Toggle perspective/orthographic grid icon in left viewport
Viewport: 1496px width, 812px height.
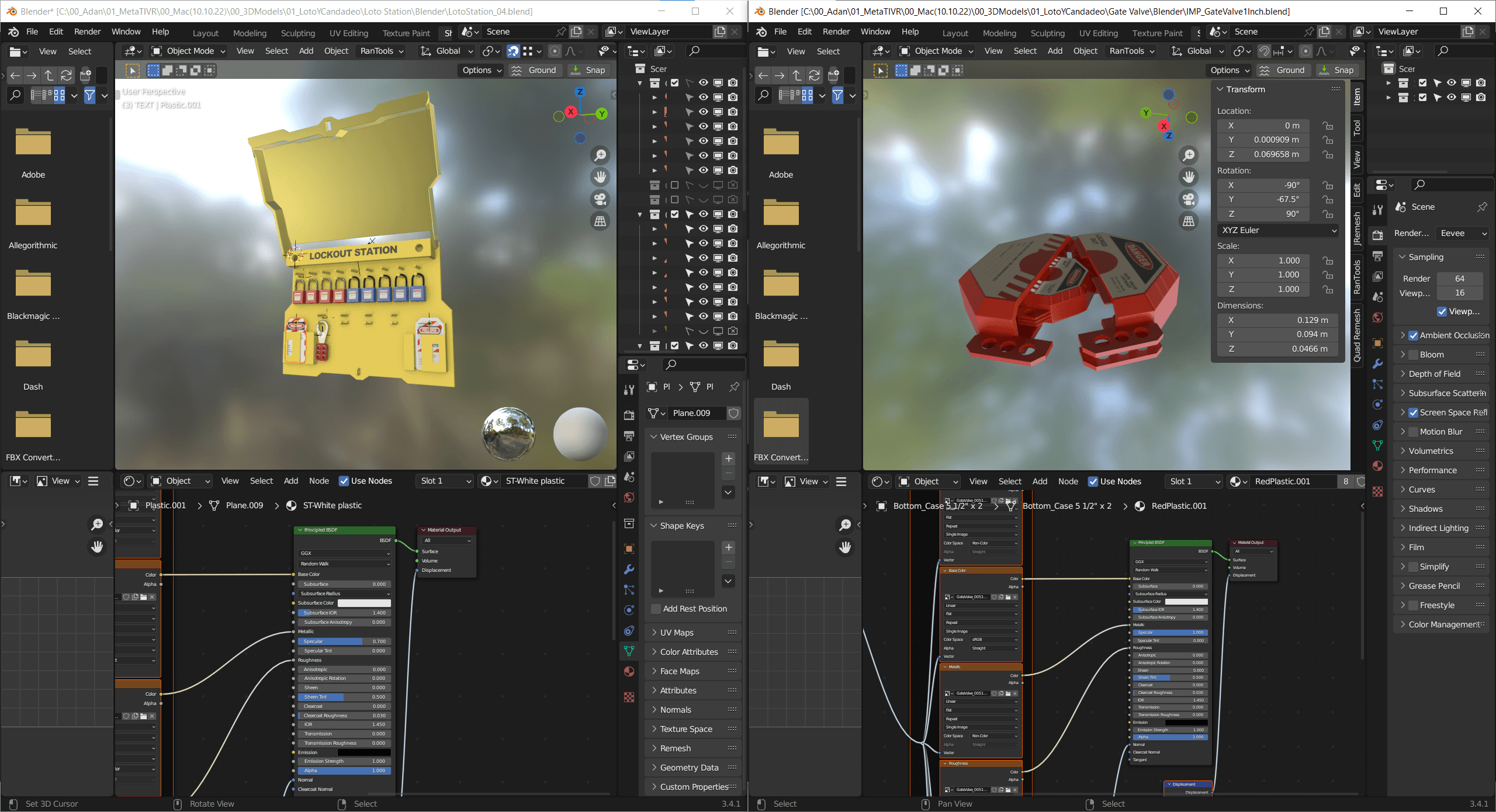[600, 221]
